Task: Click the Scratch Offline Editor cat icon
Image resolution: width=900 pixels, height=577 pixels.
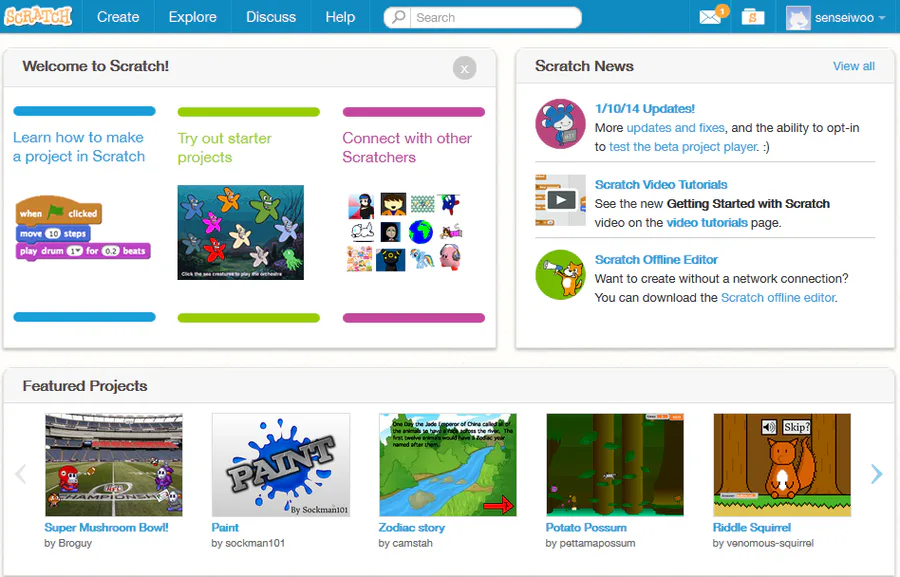Action: coord(560,275)
